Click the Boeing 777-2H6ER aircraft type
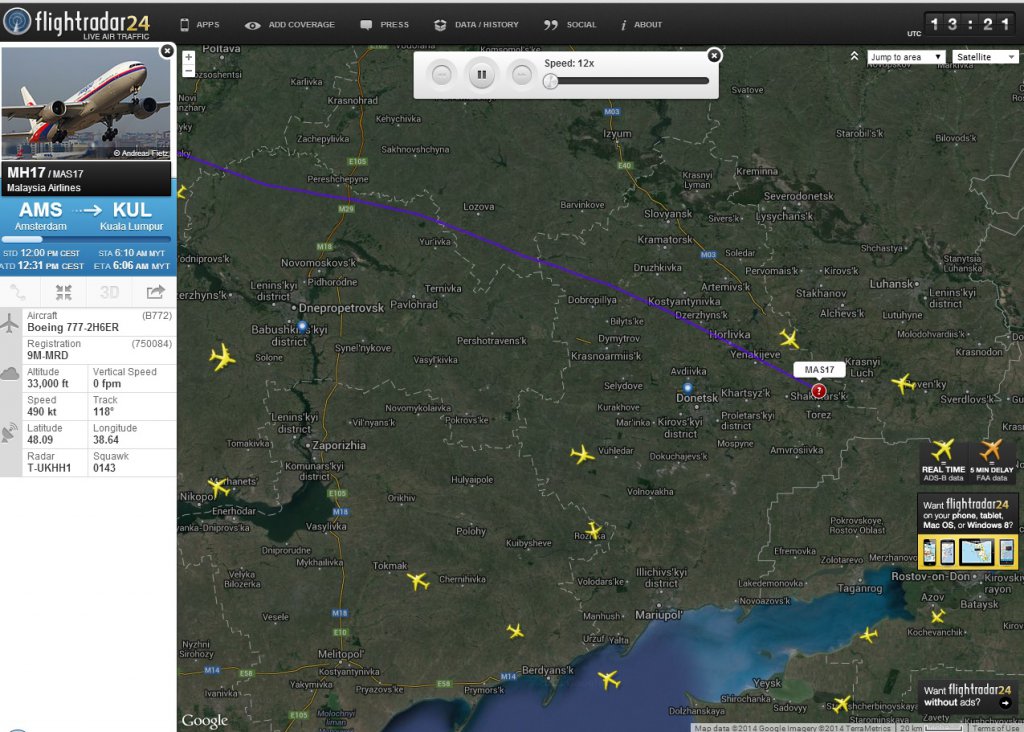This screenshot has height=732, width=1024. 73,327
